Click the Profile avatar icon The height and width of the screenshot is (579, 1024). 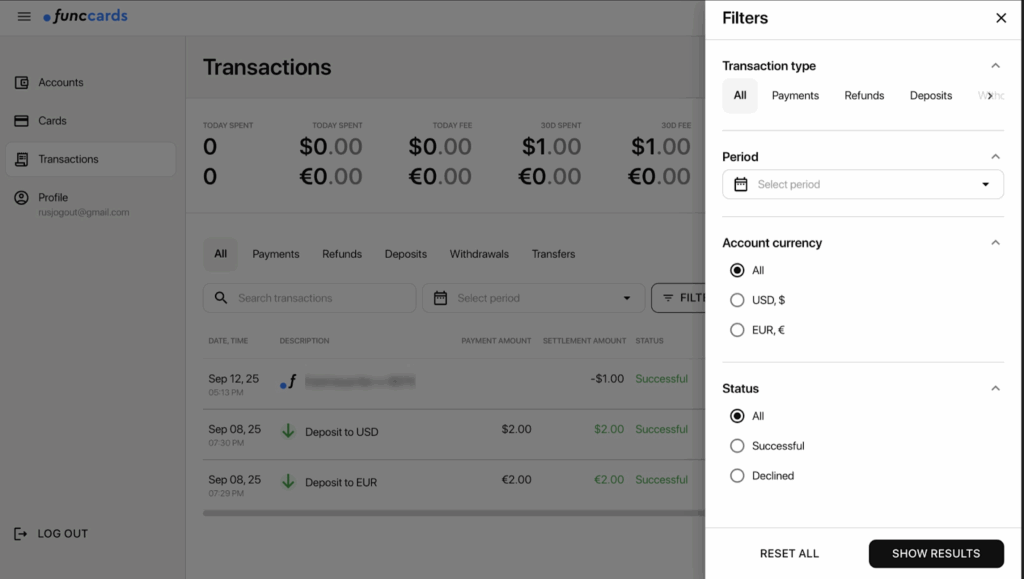coord(22,198)
